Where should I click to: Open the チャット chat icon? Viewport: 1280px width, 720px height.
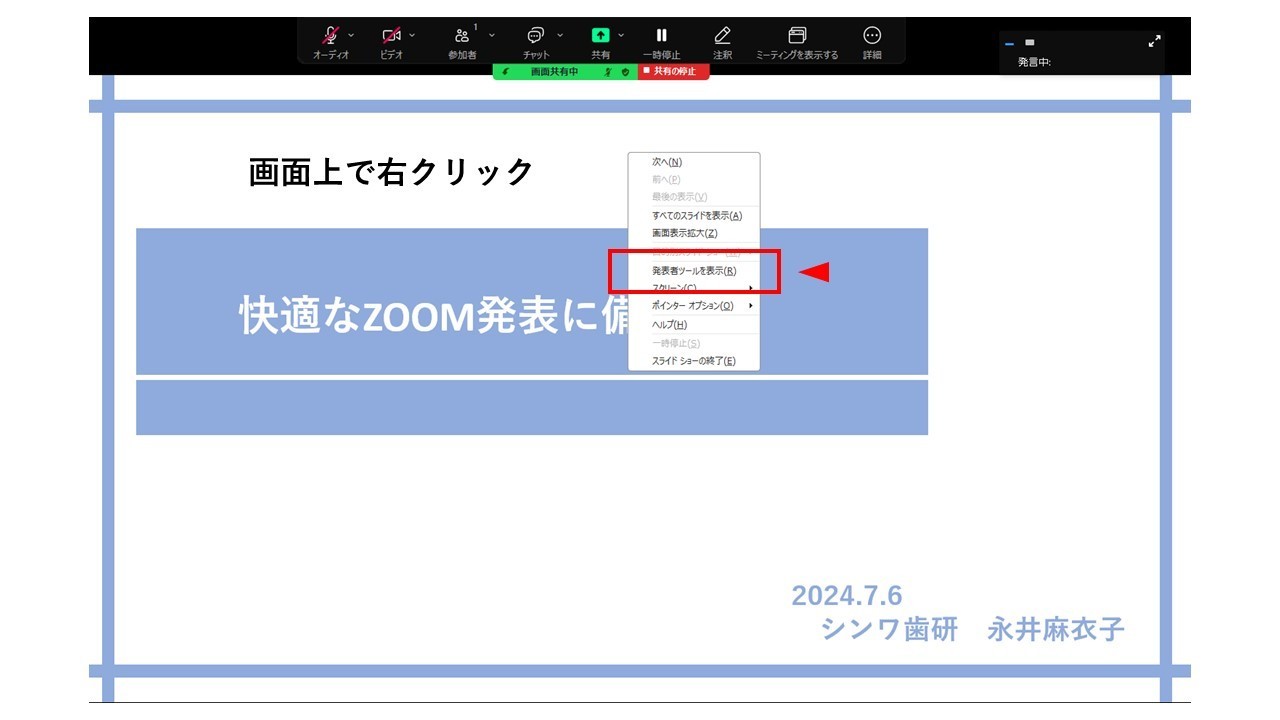pyautogui.click(x=536, y=35)
